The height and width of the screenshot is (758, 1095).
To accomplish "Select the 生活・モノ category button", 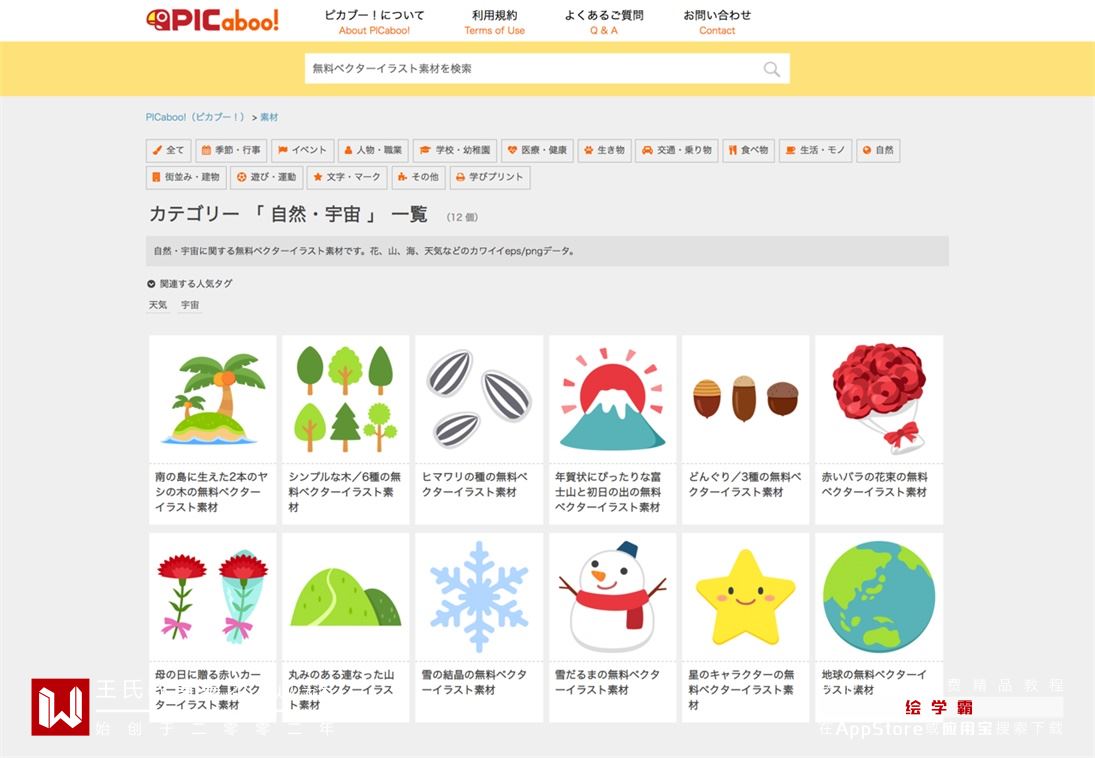I will click(815, 150).
